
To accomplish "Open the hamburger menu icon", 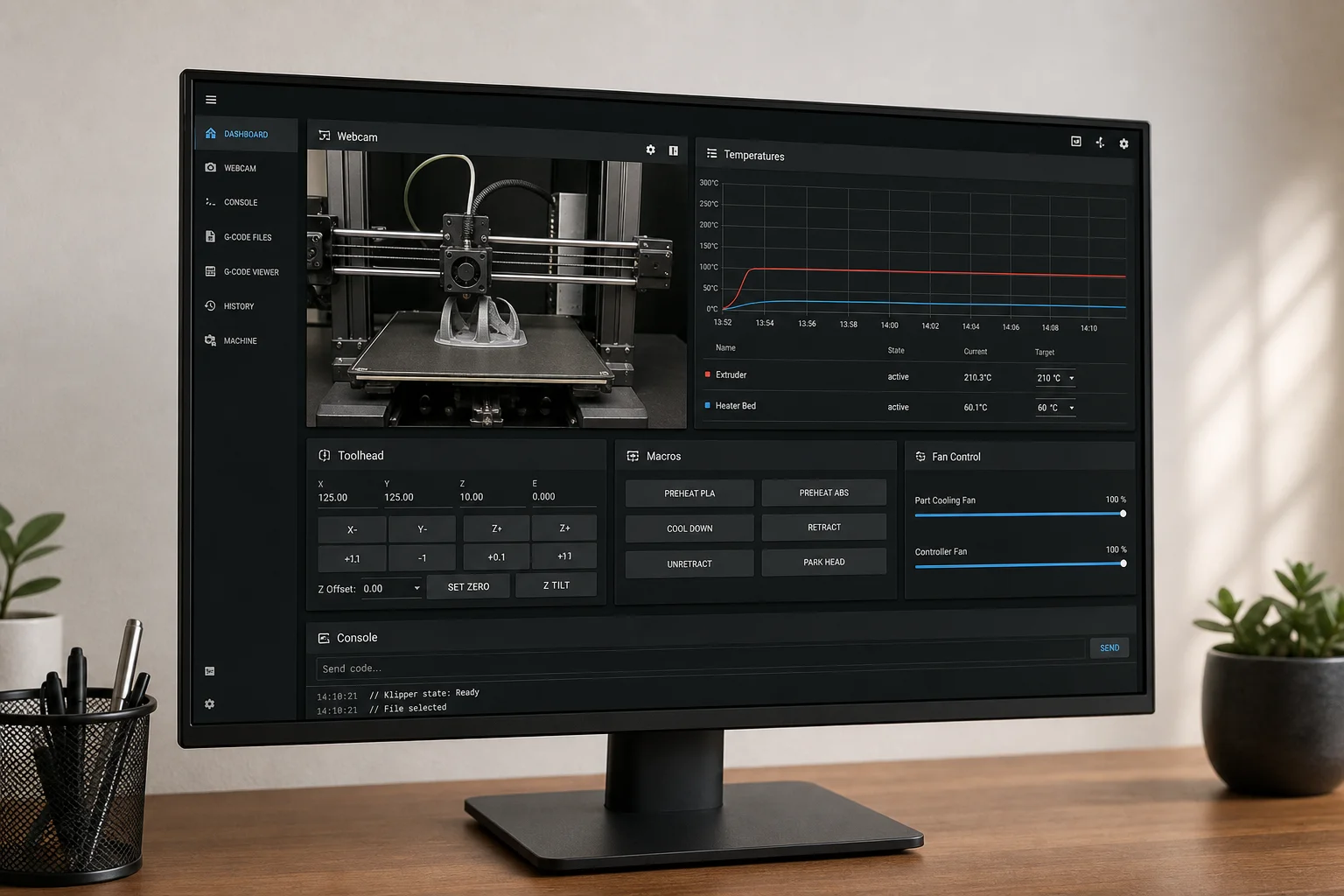I will (x=211, y=100).
